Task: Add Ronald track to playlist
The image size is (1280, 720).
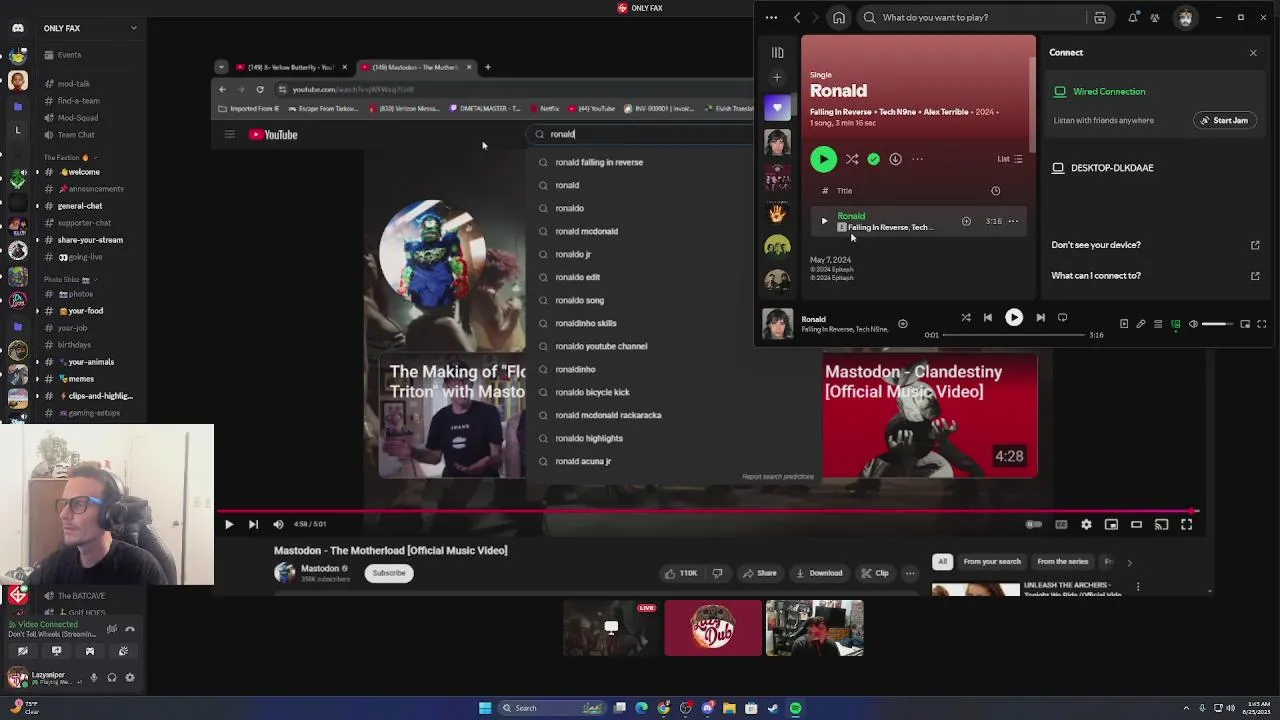Action: click(x=966, y=221)
